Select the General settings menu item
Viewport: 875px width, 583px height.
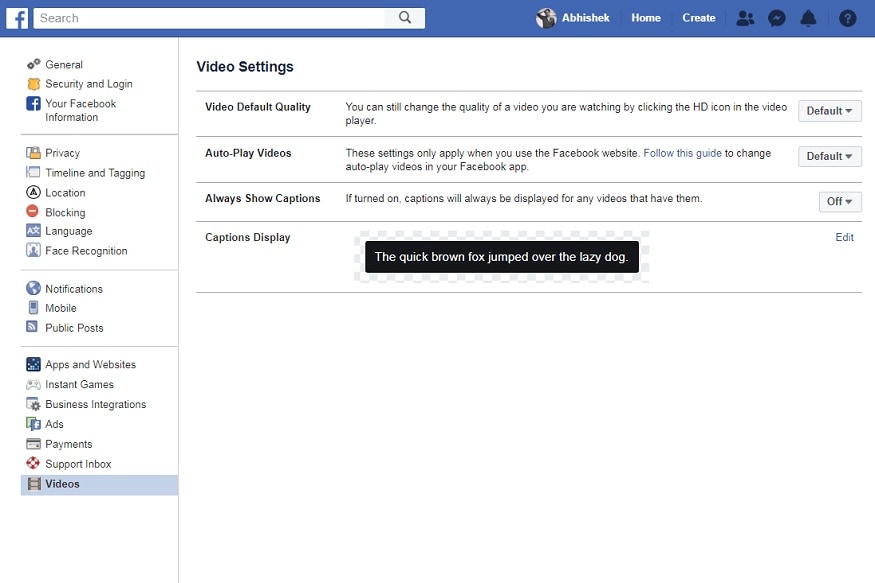pyautogui.click(x=64, y=65)
